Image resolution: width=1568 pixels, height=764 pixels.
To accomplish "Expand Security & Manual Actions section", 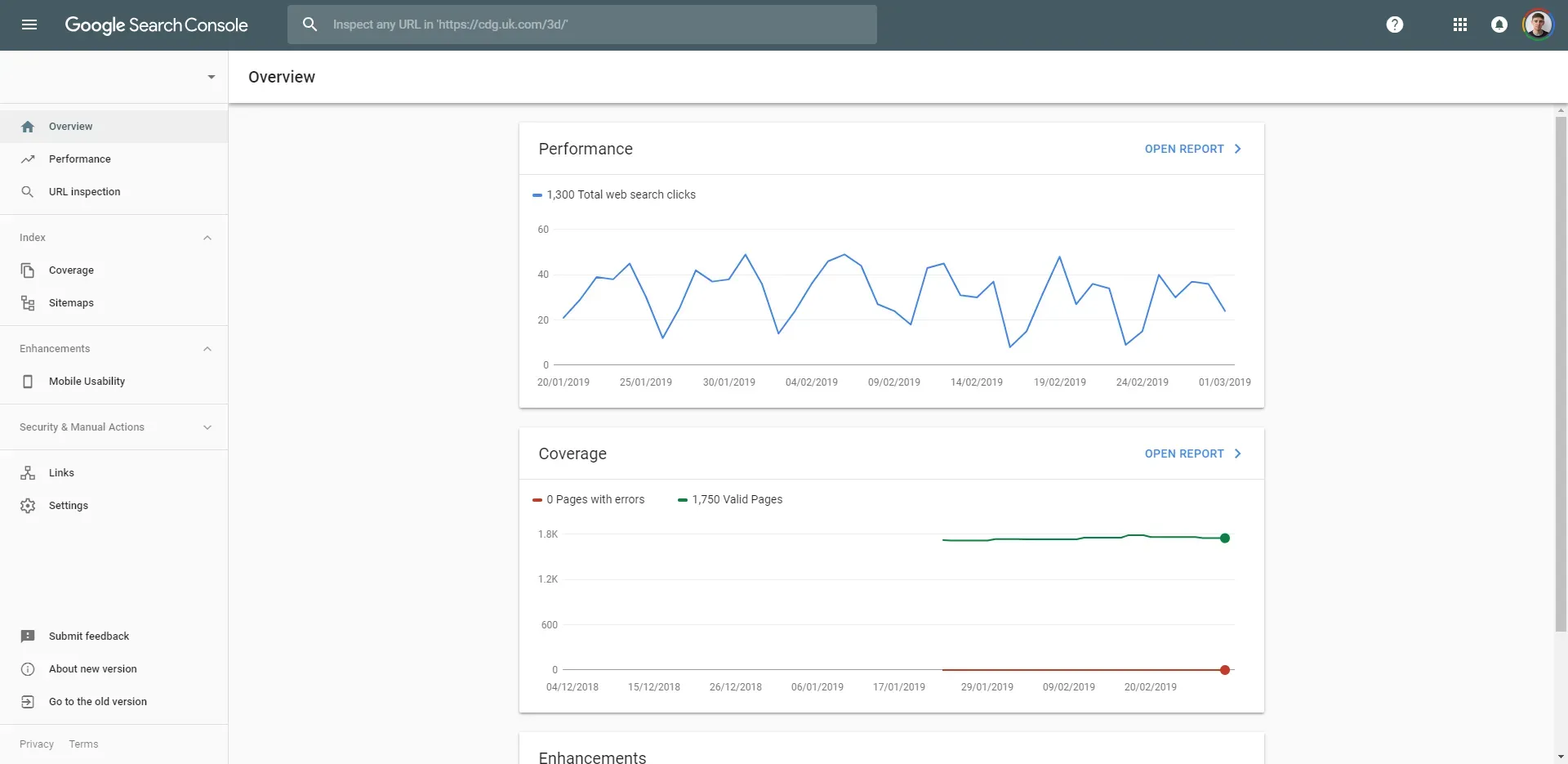I will pos(207,427).
